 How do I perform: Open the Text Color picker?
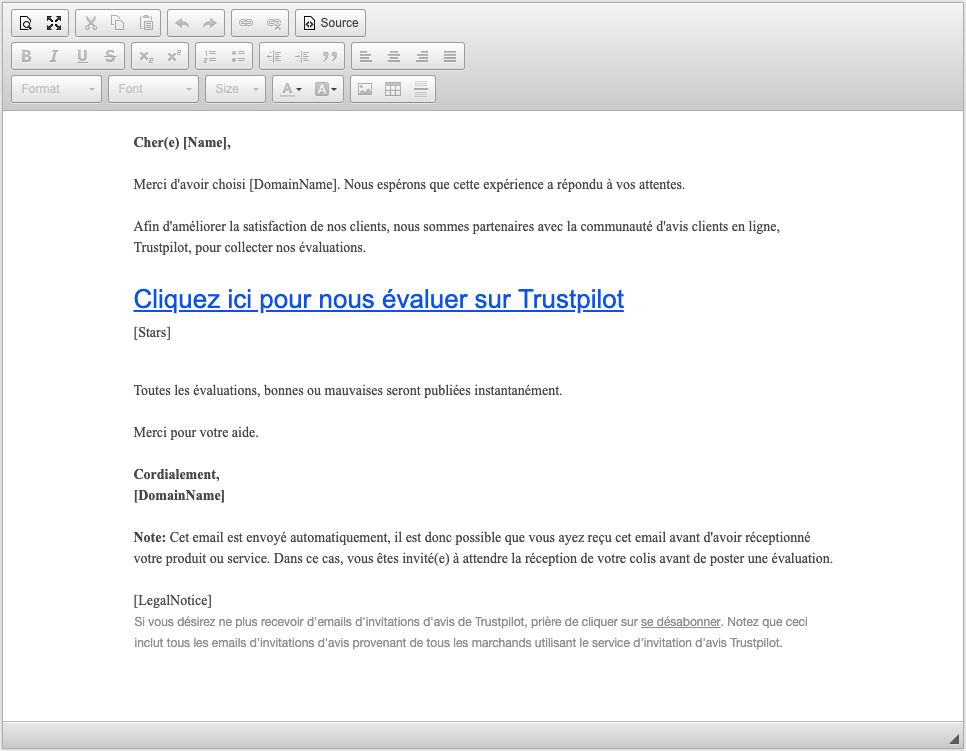(x=290, y=88)
